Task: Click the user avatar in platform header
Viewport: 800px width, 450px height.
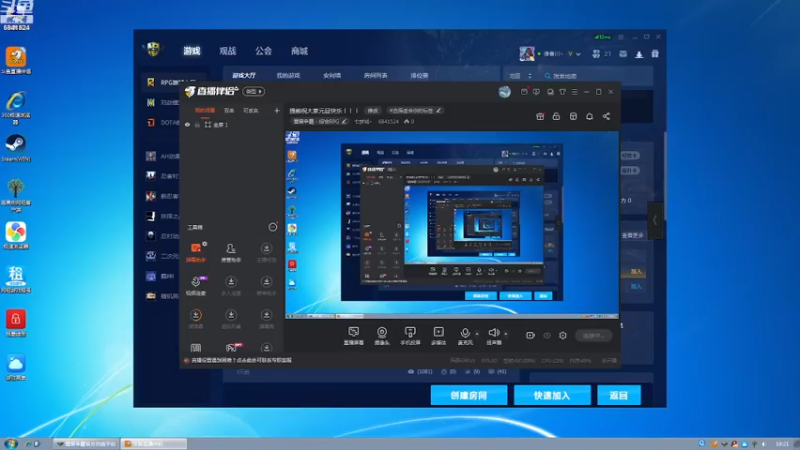Action: tap(527, 53)
